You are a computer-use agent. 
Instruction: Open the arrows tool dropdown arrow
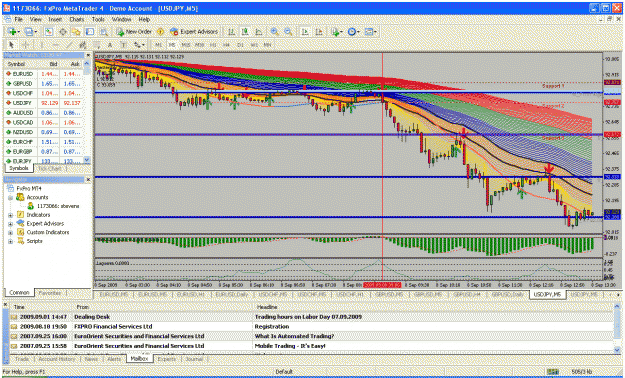143,45
